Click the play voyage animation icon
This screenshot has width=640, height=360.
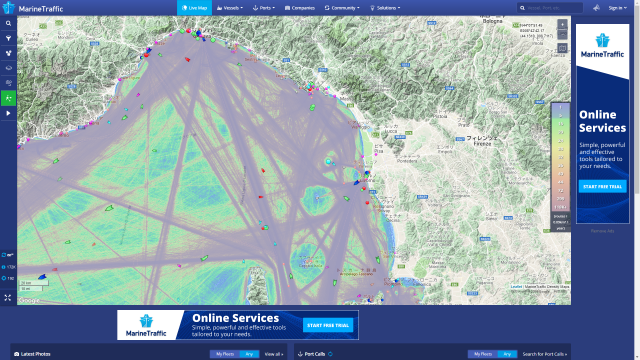tap(8, 113)
